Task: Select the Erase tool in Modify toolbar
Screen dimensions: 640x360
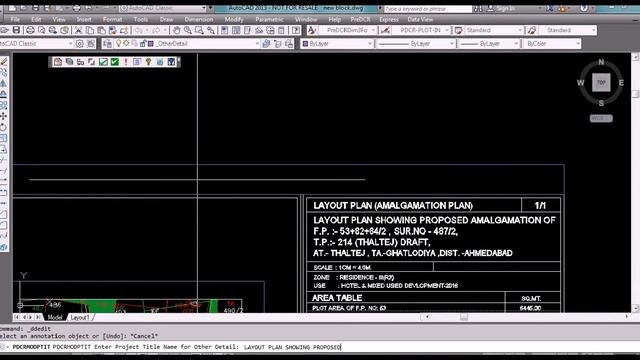Action: (x=4, y=61)
